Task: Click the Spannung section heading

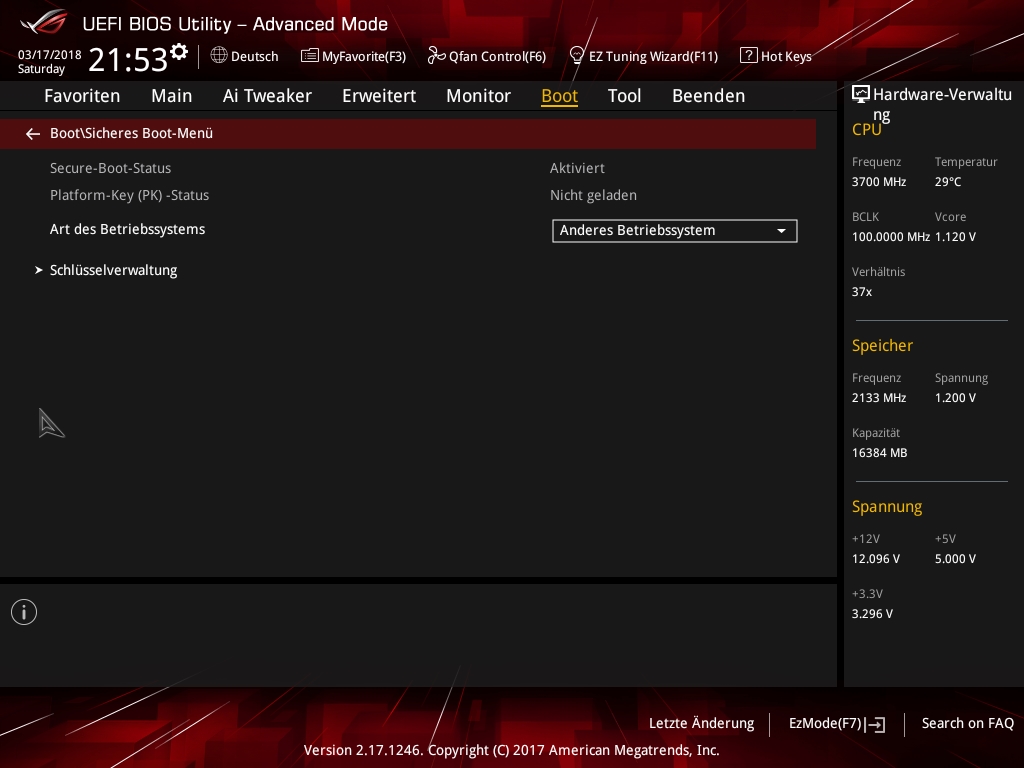Action: [x=887, y=507]
